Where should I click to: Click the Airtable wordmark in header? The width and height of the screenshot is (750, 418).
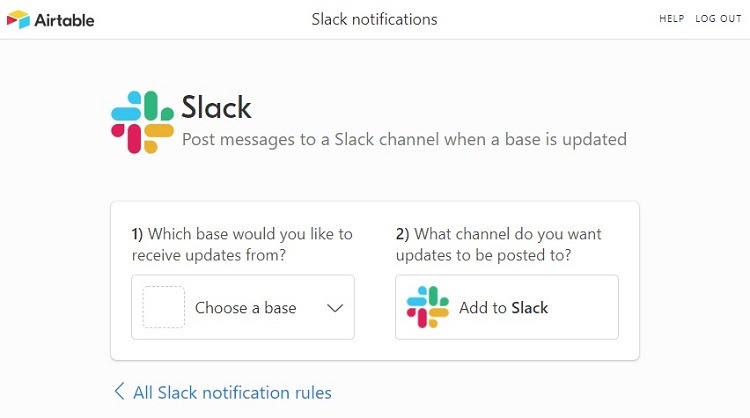click(x=64, y=20)
